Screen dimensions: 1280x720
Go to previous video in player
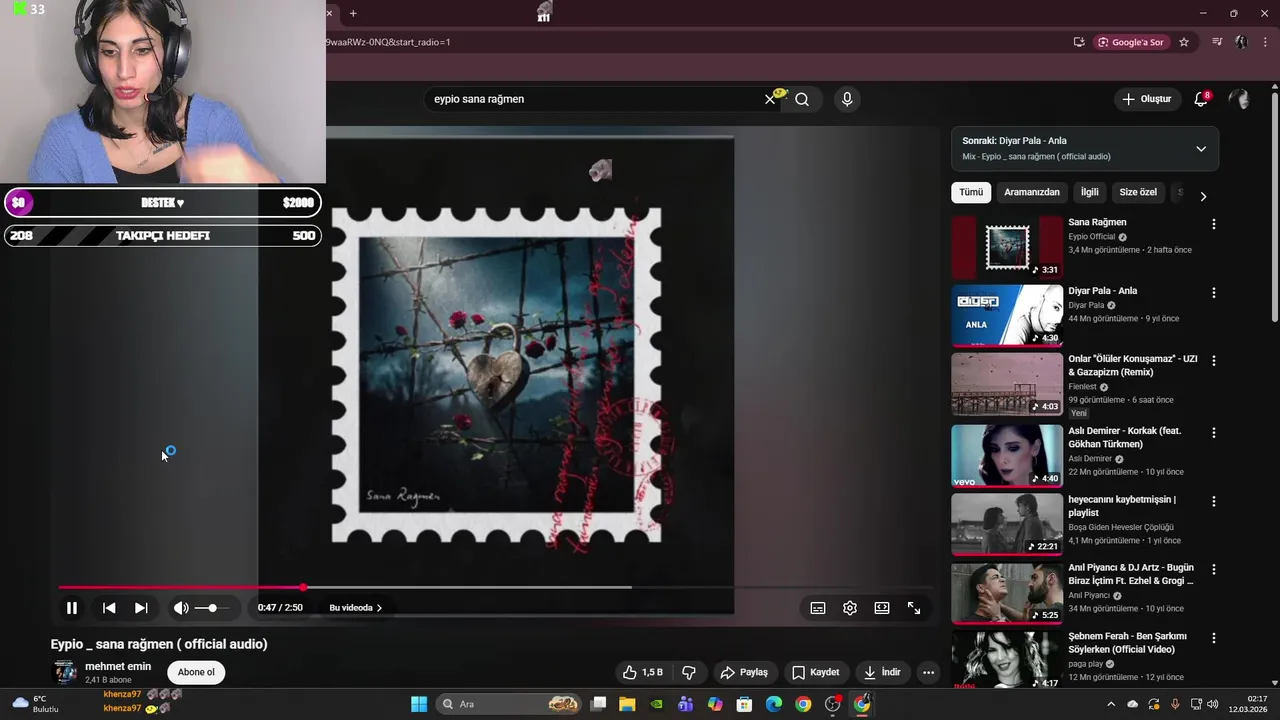pos(109,608)
